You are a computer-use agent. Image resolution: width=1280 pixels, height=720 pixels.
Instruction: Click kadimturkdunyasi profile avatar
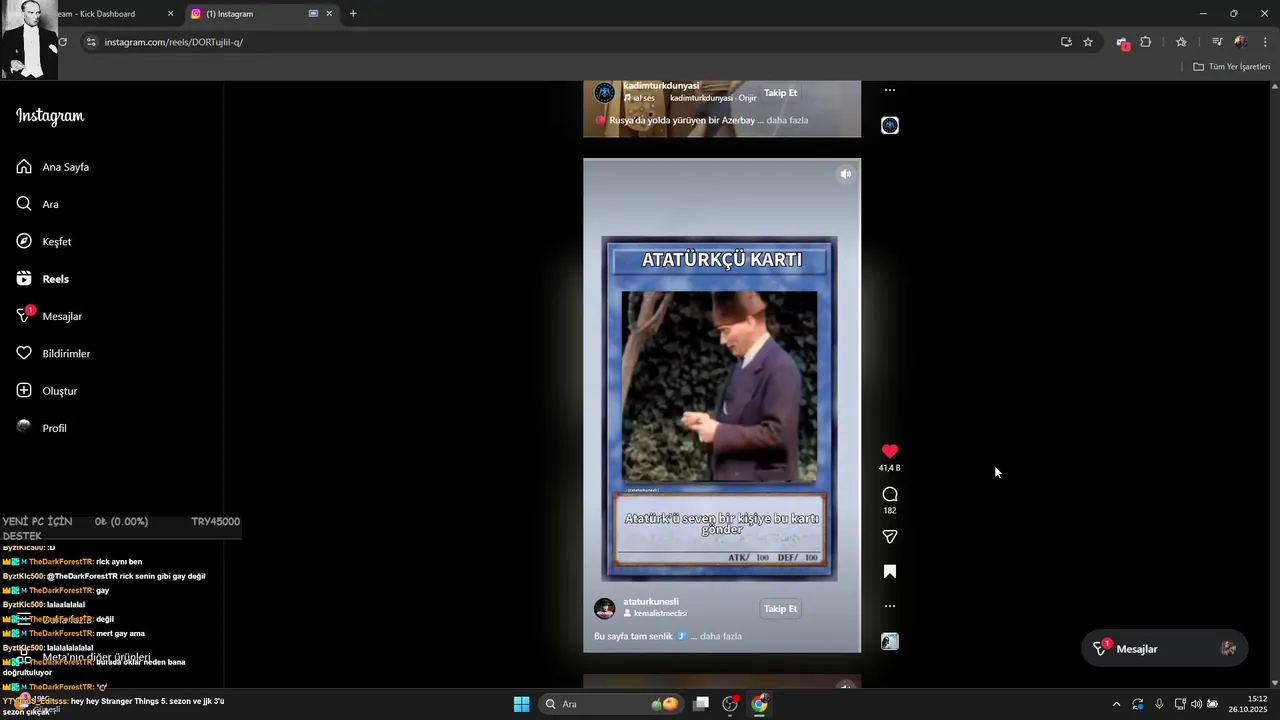(x=605, y=93)
